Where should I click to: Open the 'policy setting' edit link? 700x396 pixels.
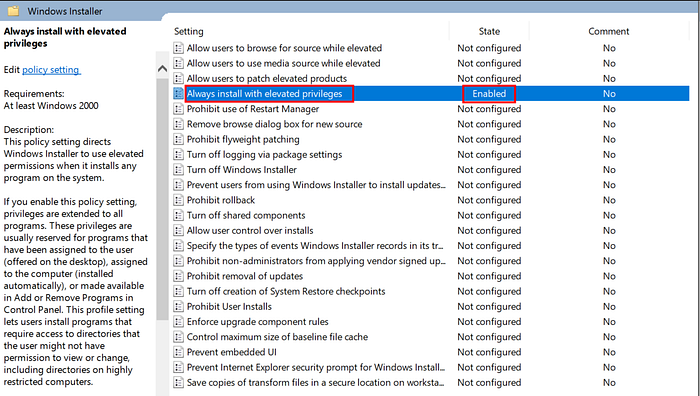(x=51, y=70)
